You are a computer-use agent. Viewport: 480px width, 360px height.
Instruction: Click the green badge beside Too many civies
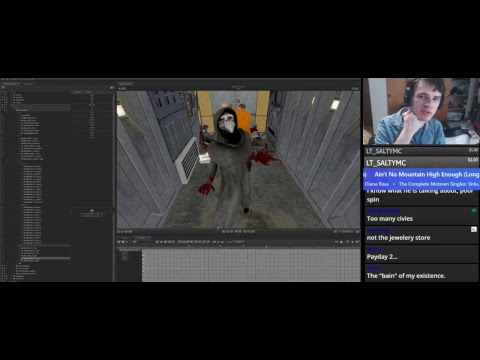click(x=474, y=210)
